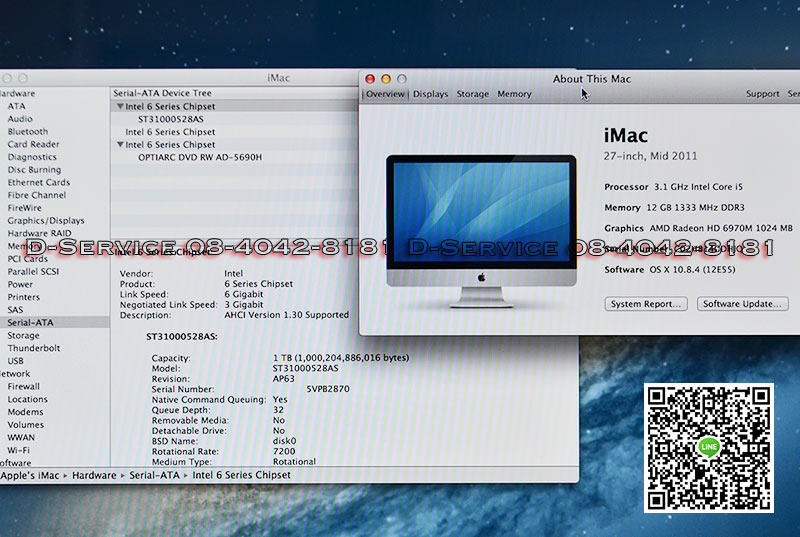The image size is (800, 537).
Task: Click the serial number value 5VP82870
Action: [x=328, y=389]
